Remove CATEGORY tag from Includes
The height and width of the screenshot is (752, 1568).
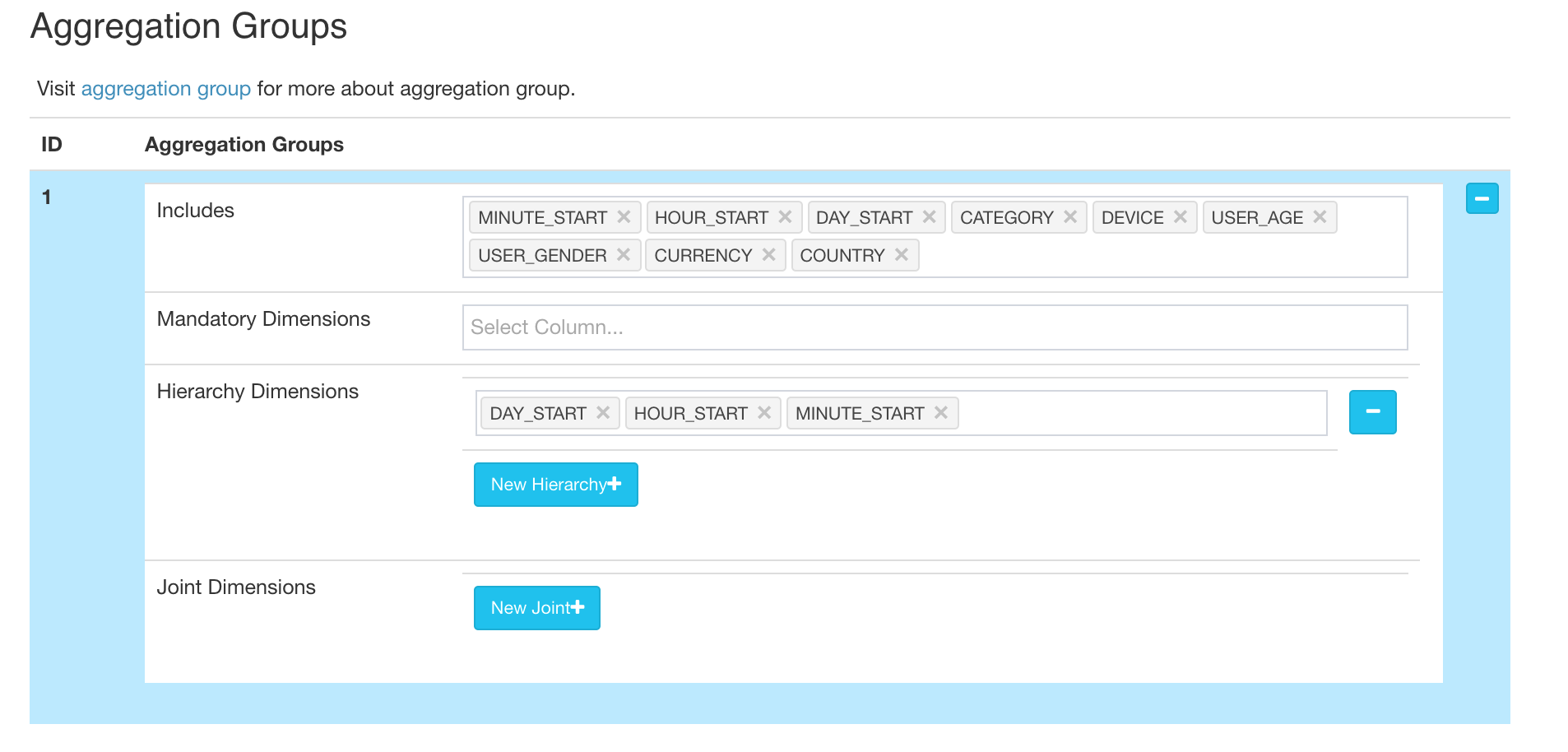[x=1070, y=217]
